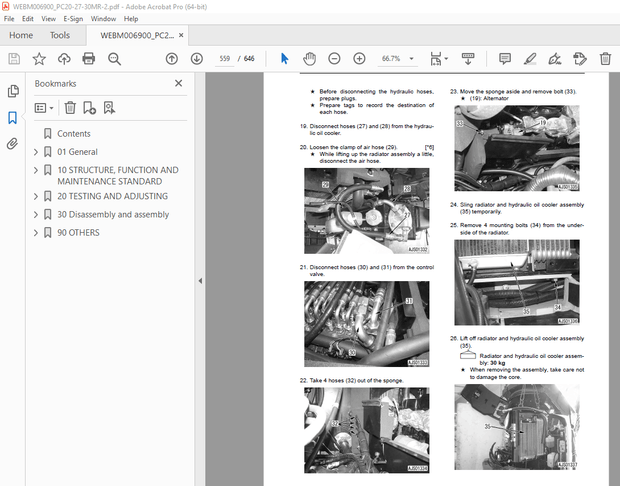Open Attachments paperclip panel
Image resolution: width=620 pixels, height=486 pixels.
pyautogui.click(x=13, y=144)
